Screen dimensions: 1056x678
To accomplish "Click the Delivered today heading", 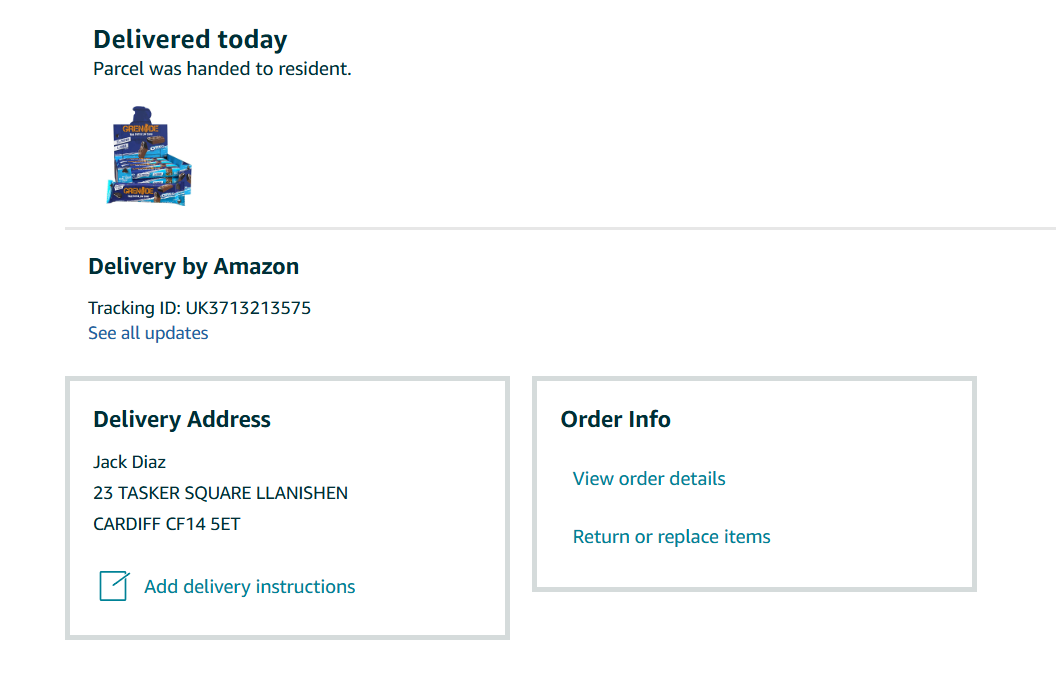I will click(190, 40).
